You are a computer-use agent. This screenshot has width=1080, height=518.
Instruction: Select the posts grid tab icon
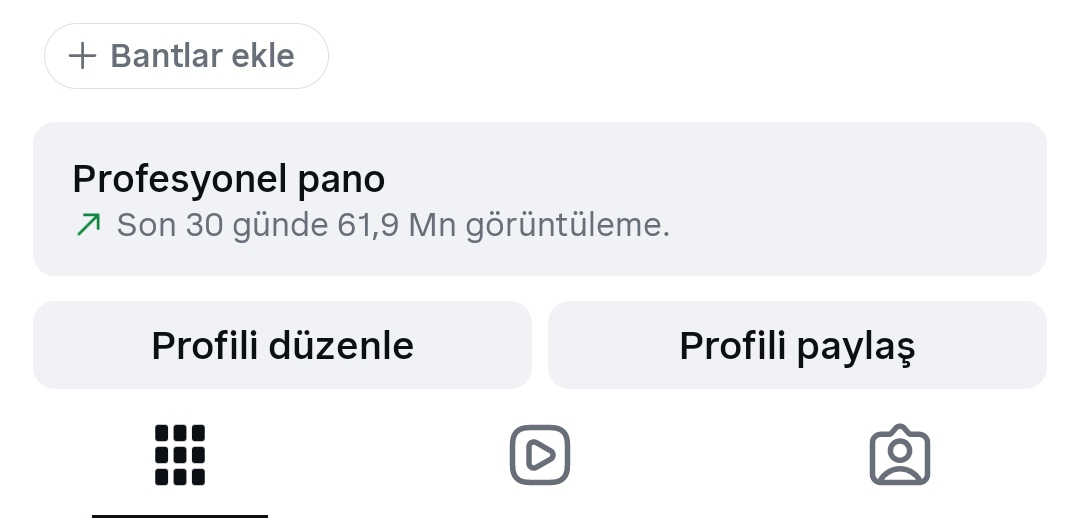point(180,455)
